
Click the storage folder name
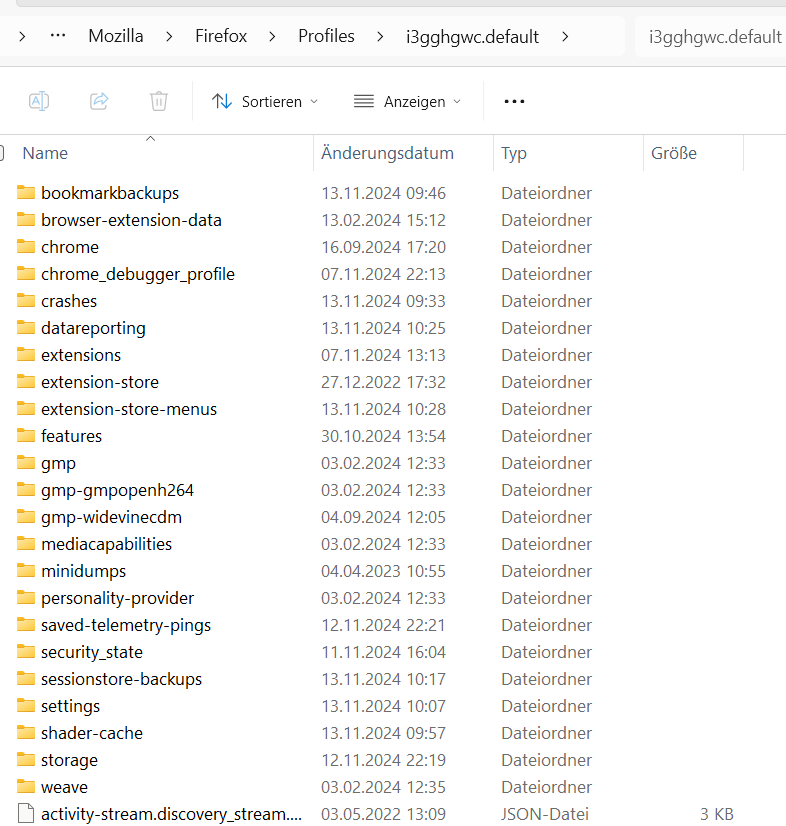pyautogui.click(x=69, y=760)
